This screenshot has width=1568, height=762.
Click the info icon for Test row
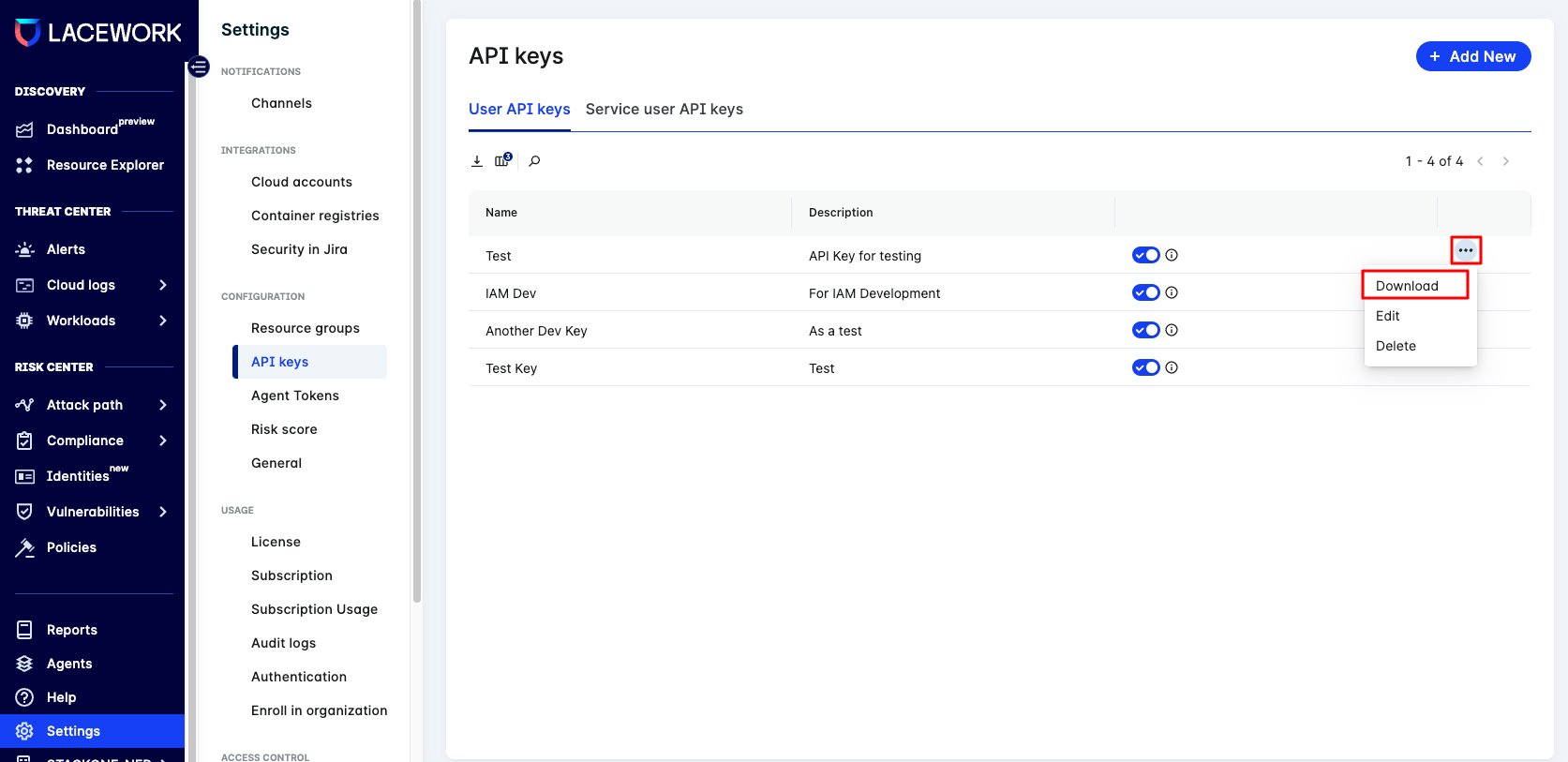(x=1172, y=255)
